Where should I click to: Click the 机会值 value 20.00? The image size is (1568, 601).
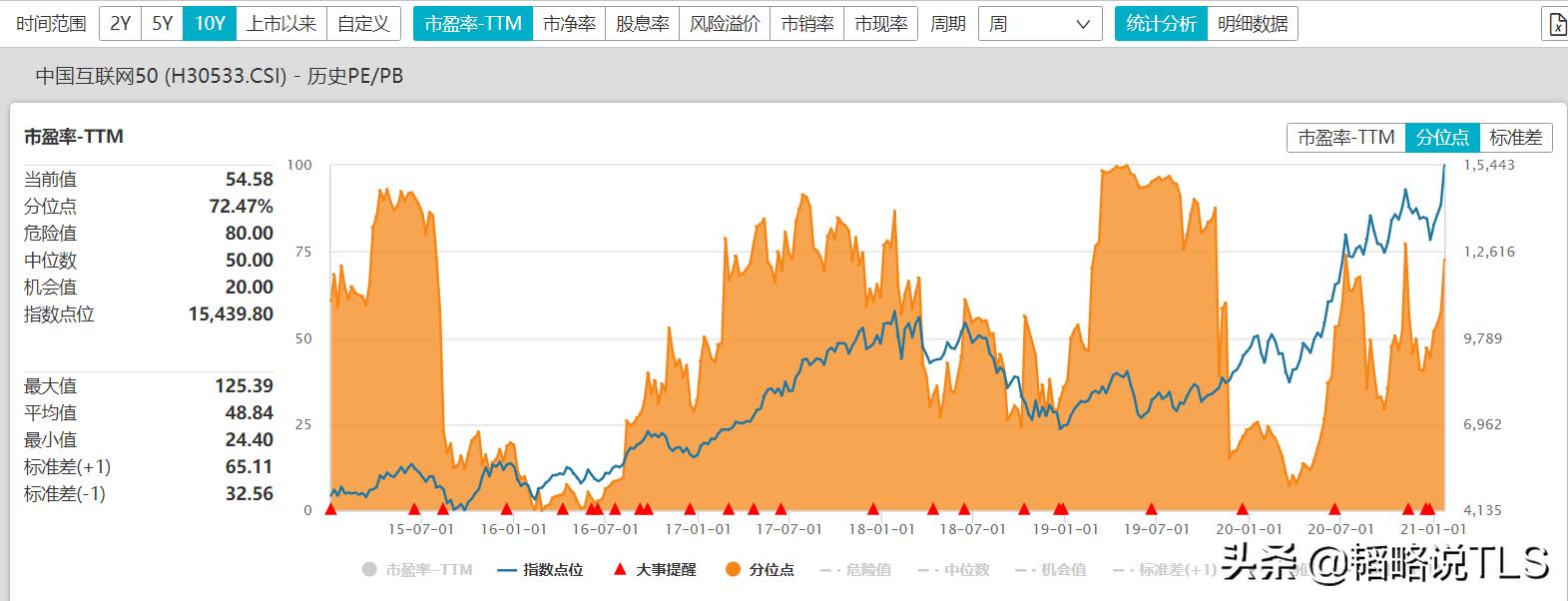(250, 288)
